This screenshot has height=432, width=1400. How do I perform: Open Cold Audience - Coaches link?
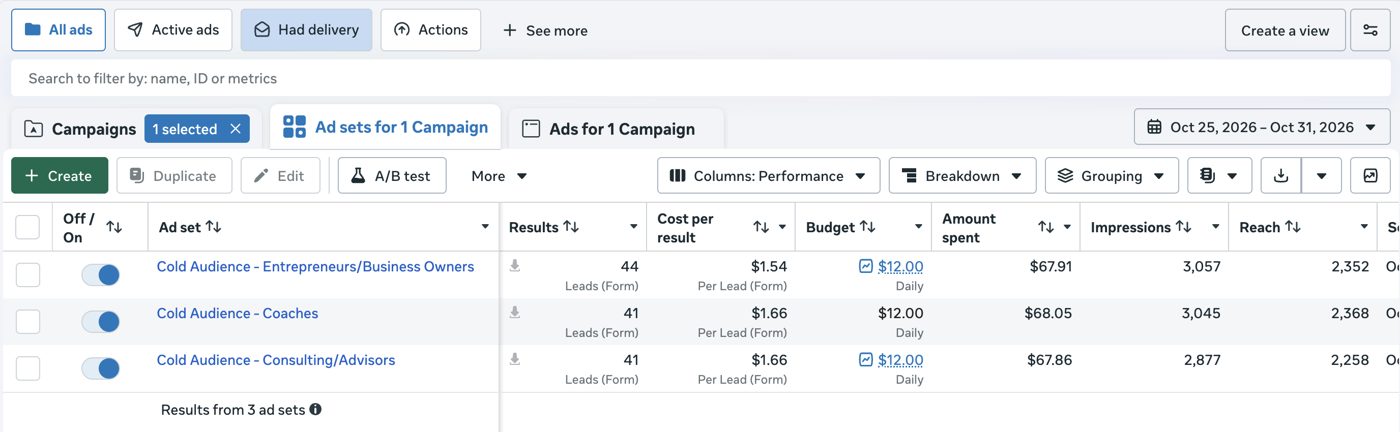pos(237,313)
